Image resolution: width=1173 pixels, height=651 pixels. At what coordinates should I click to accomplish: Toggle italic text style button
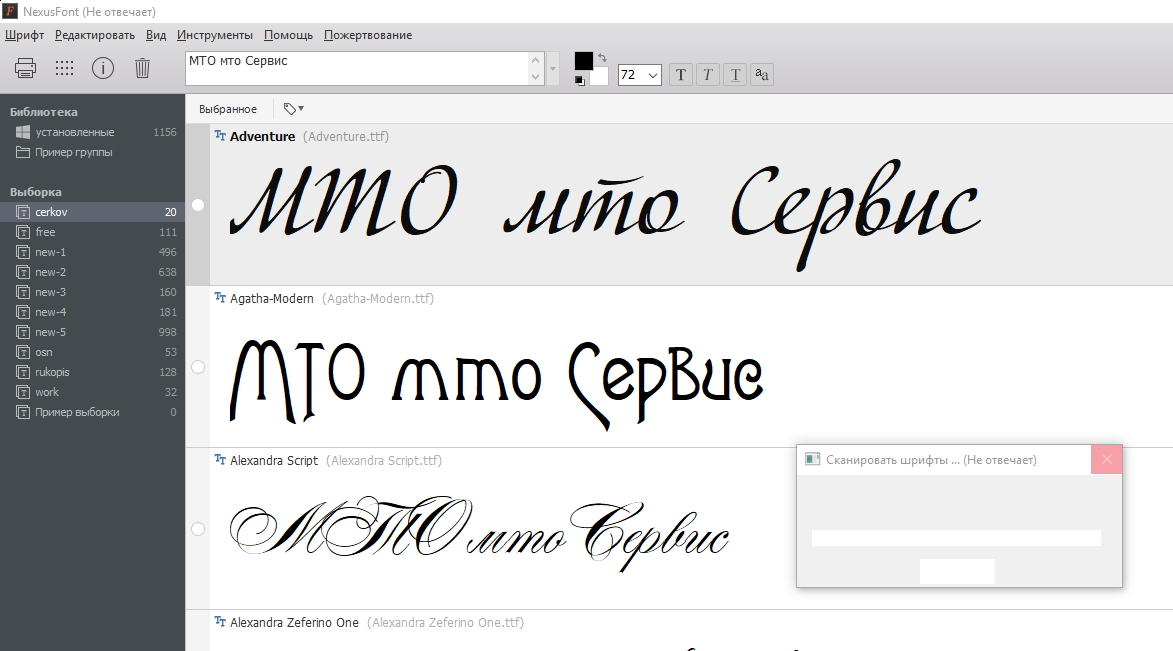coord(708,74)
